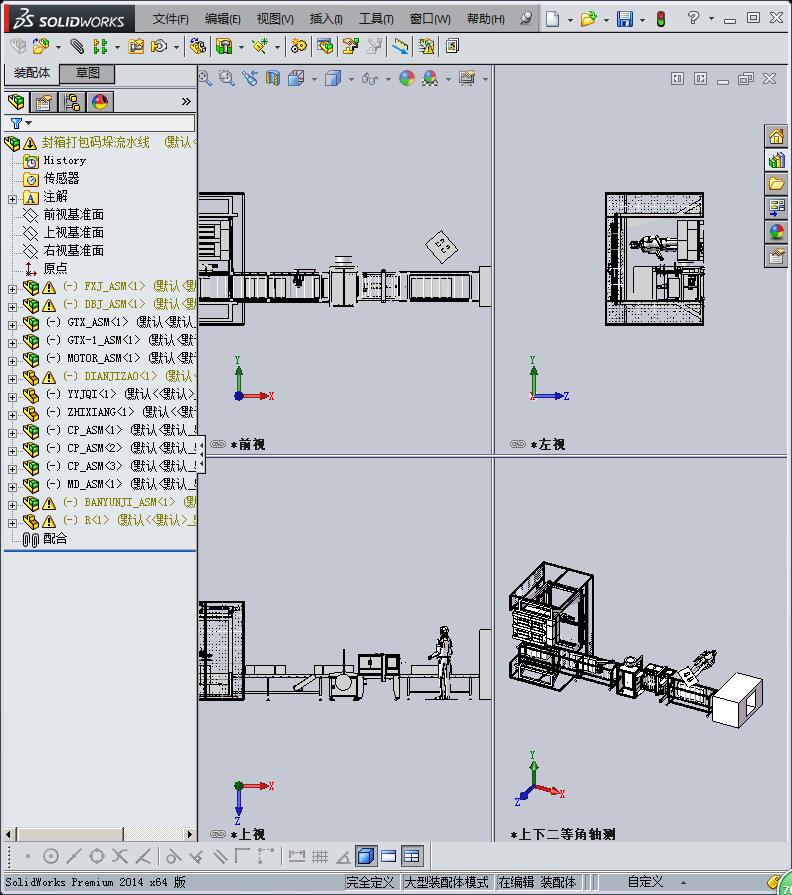Open the Hide/Show Items dropdown arrow
The width and height of the screenshot is (792, 895).
tap(388, 79)
